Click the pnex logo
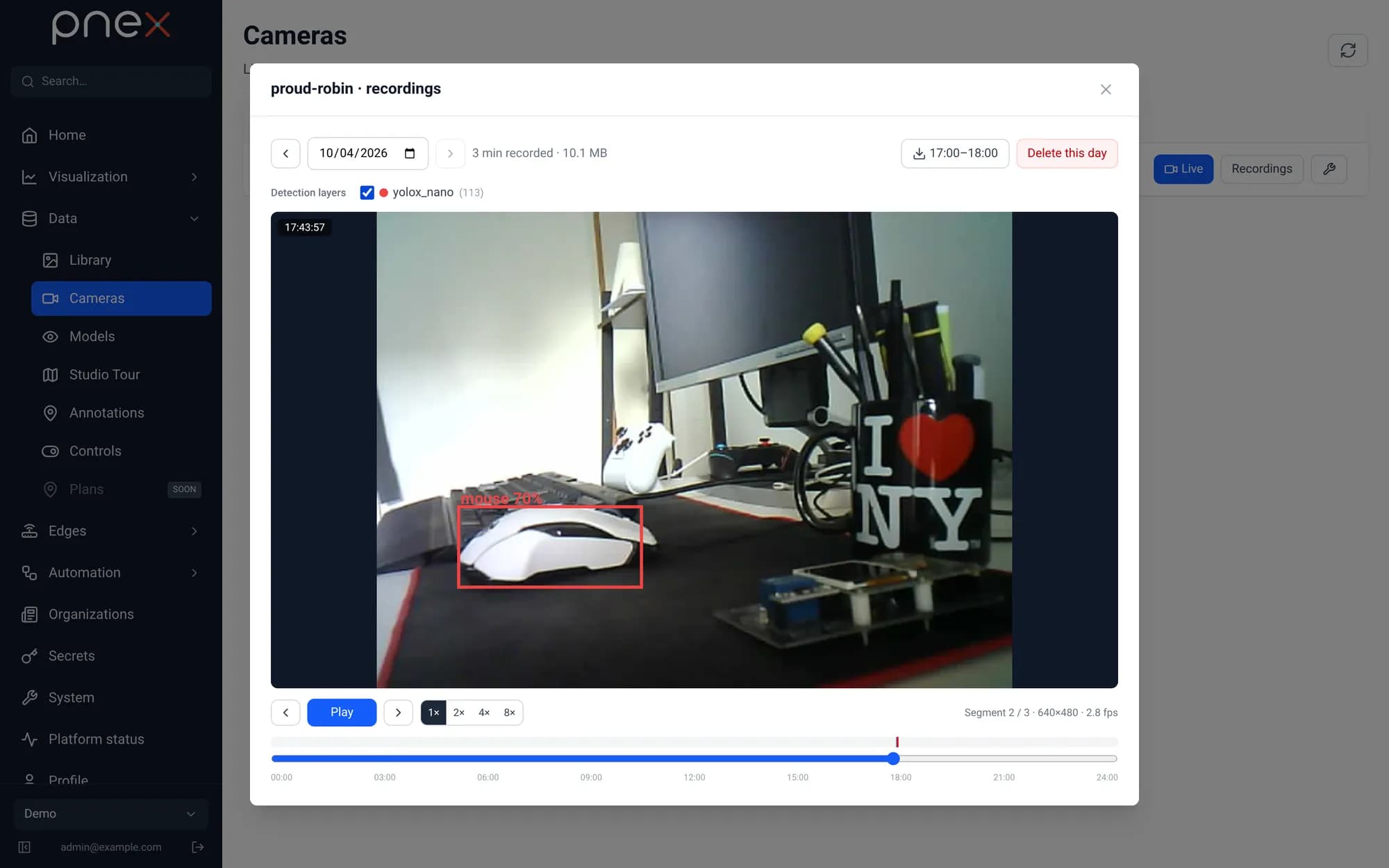Viewport: 1389px width, 868px height. (111, 26)
